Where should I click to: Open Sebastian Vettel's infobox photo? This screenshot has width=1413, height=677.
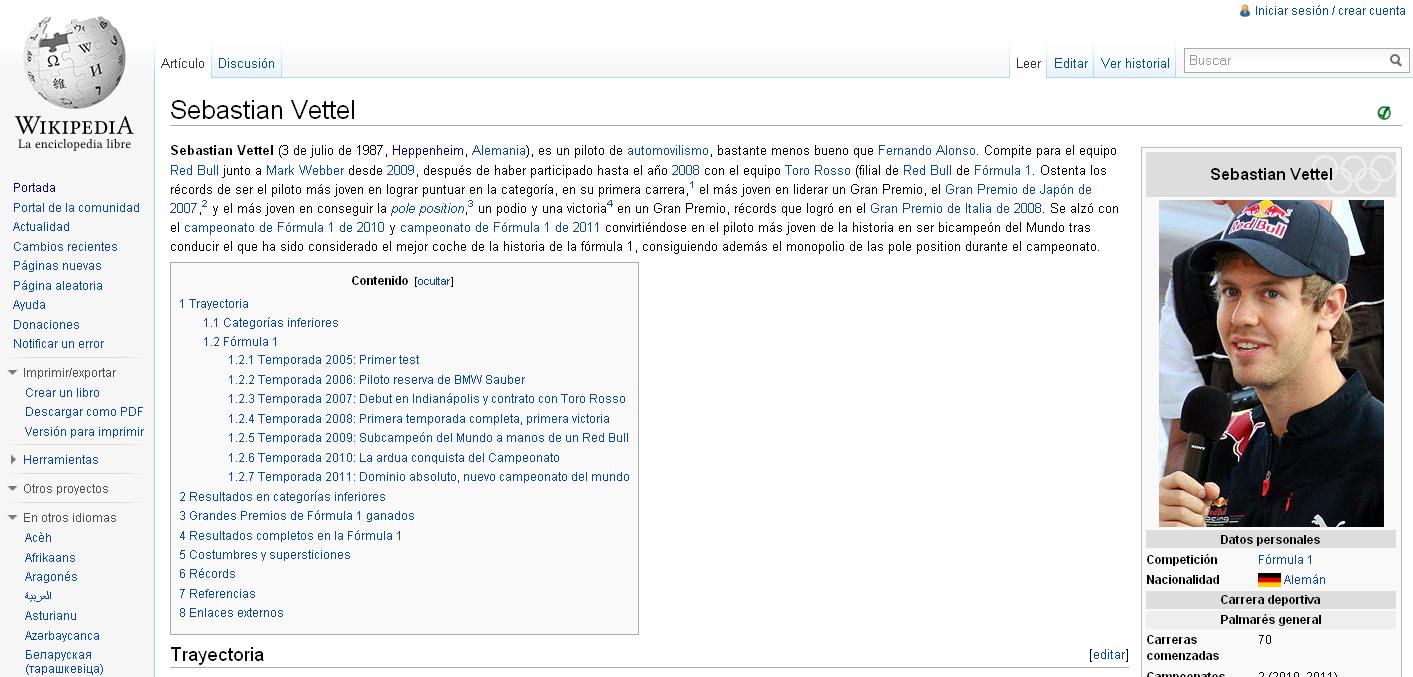1270,363
